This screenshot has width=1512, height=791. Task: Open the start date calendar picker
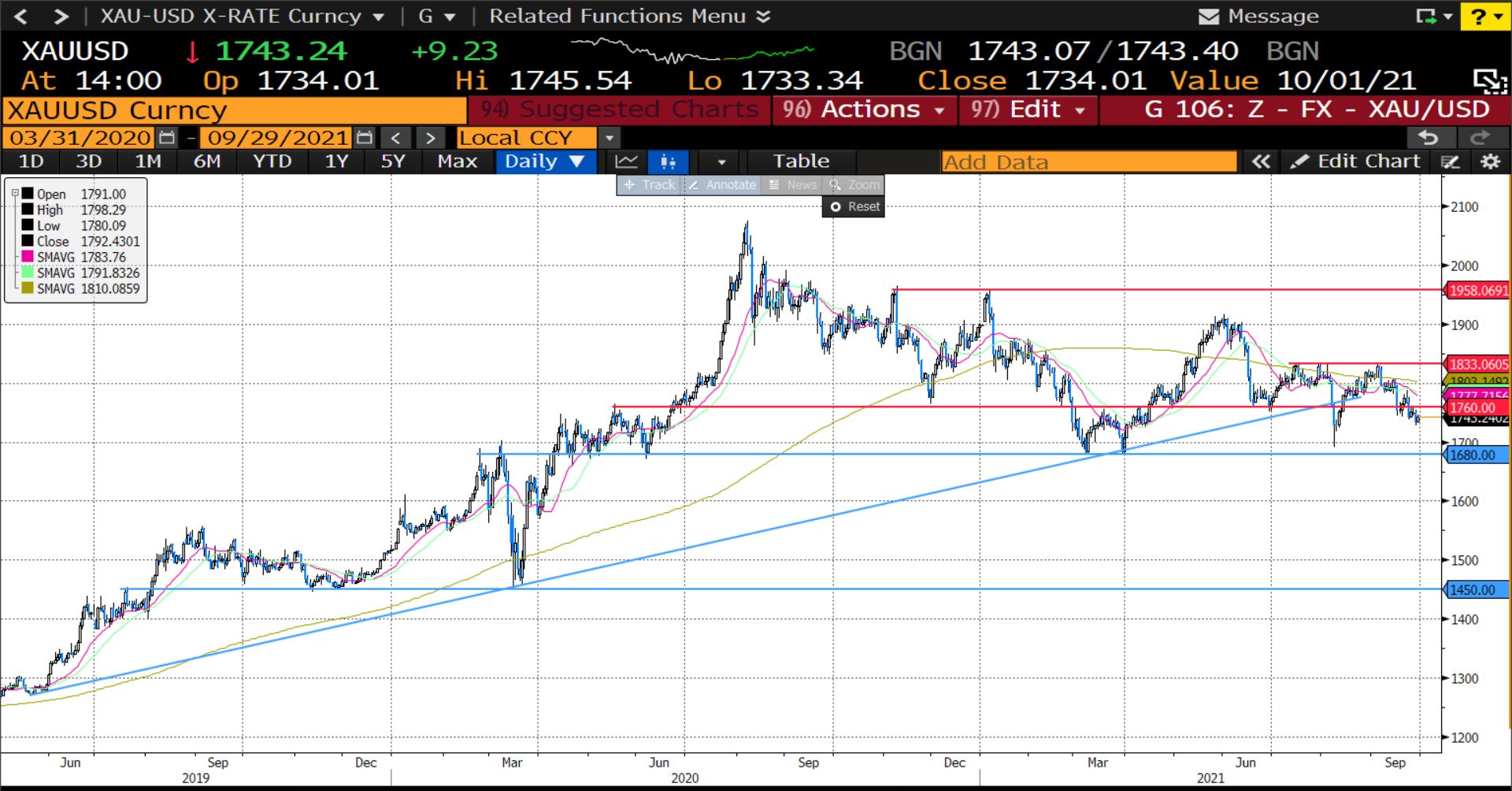167,138
